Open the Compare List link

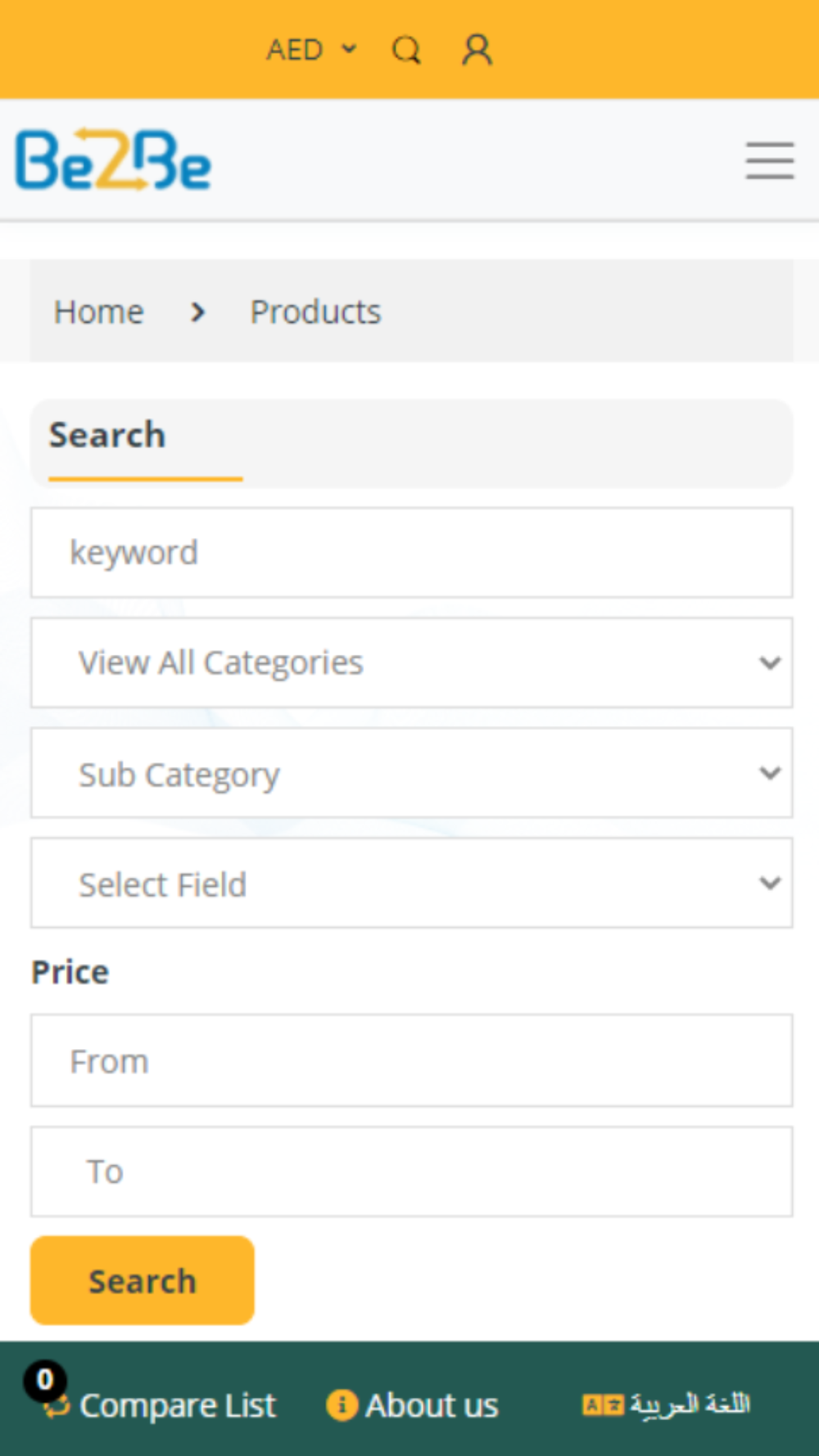(x=177, y=1406)
